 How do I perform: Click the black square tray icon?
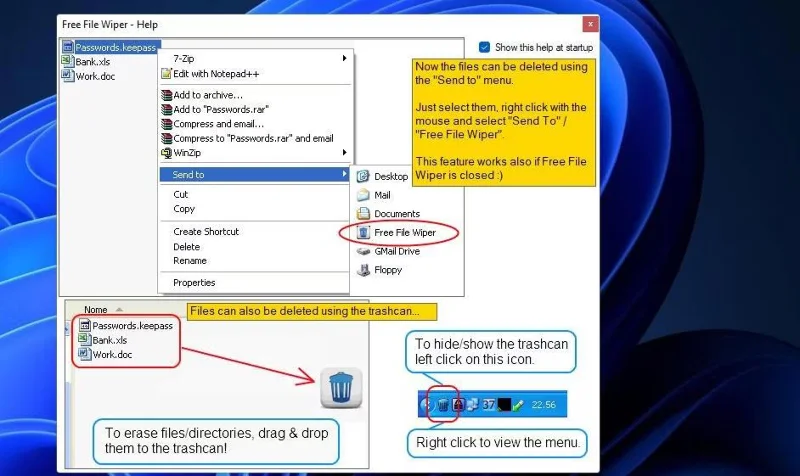coord(504,405)
